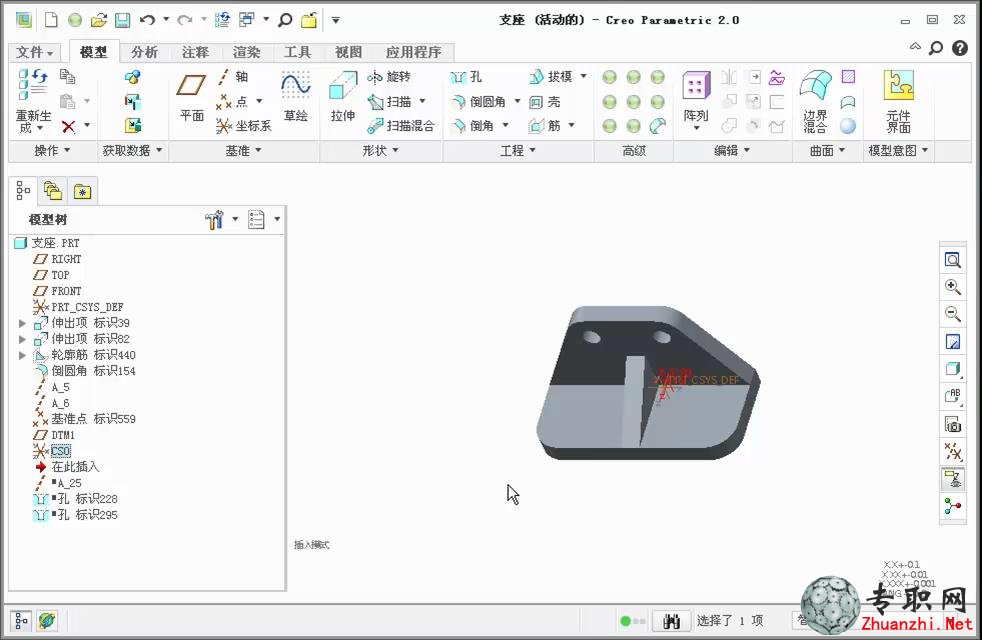Delete with the red X icon
The image size is (982, 640).
(x=68, y=126)
